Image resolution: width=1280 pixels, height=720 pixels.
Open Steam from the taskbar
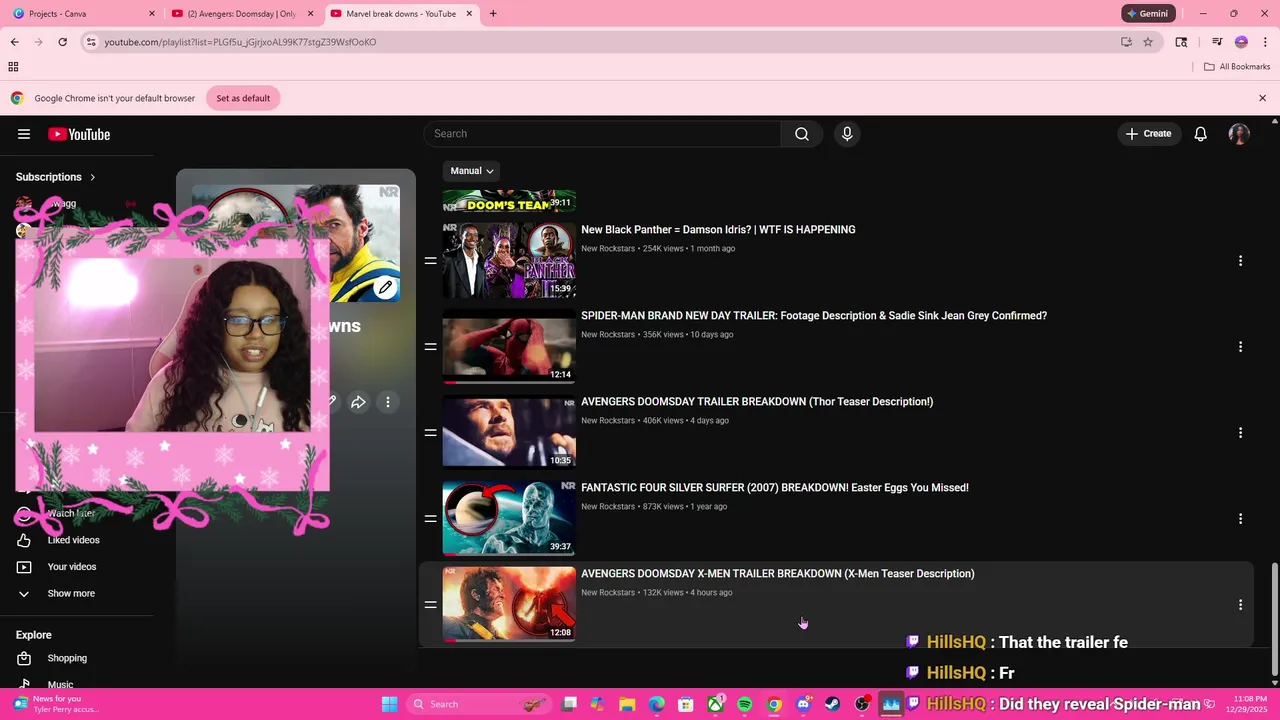pyautogui.click(x=832, y=704)
